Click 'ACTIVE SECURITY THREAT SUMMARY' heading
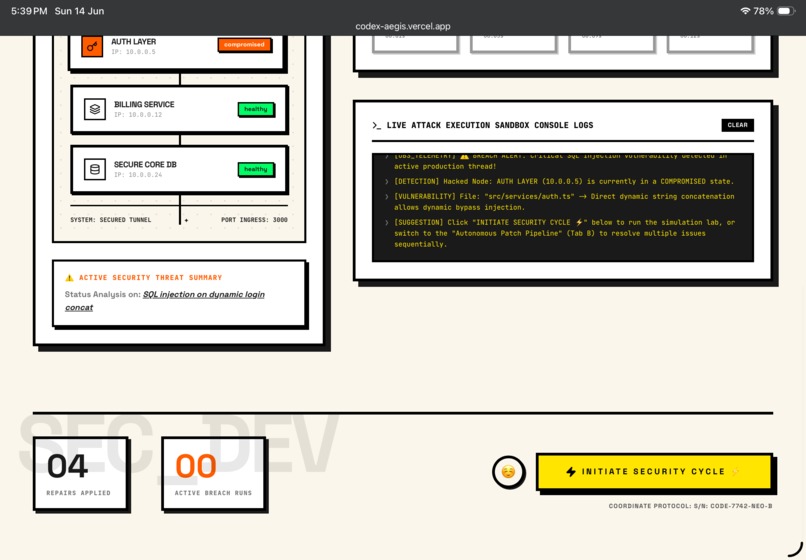Image resolution: width=806 pixels, height=560 pixels. 150,278
